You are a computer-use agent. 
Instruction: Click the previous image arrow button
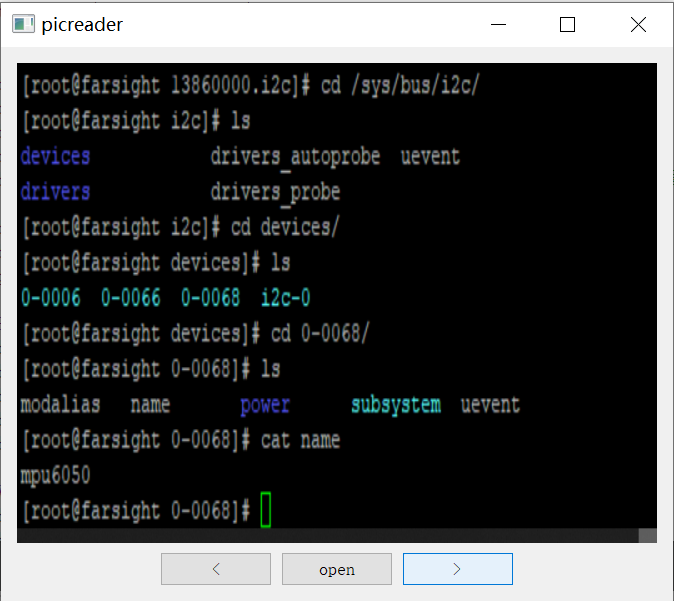[216, 569]
